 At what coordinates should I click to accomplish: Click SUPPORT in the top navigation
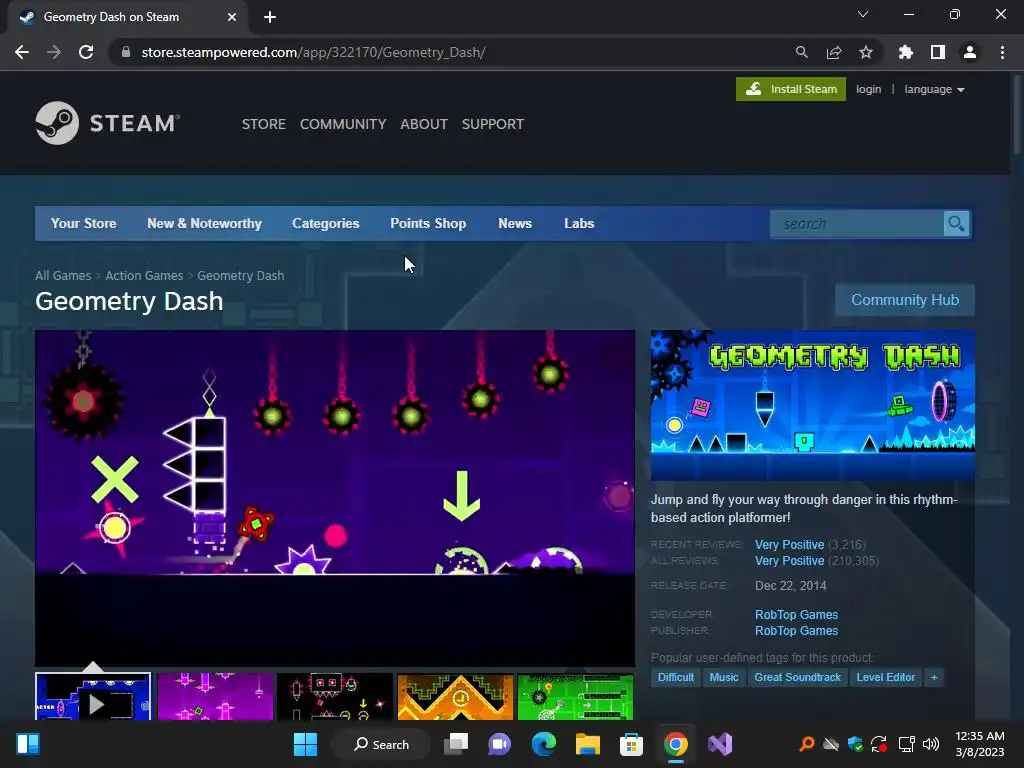point(492,124)
